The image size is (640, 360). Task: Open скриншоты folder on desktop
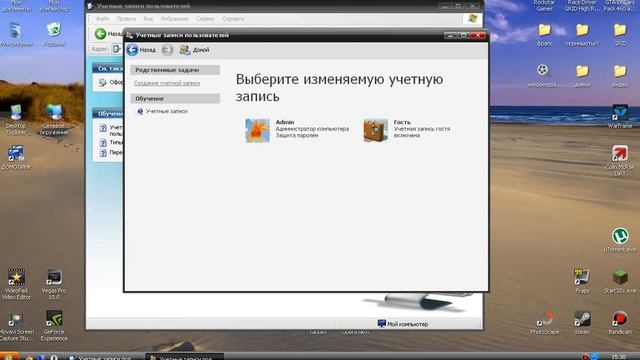point(582,30)
